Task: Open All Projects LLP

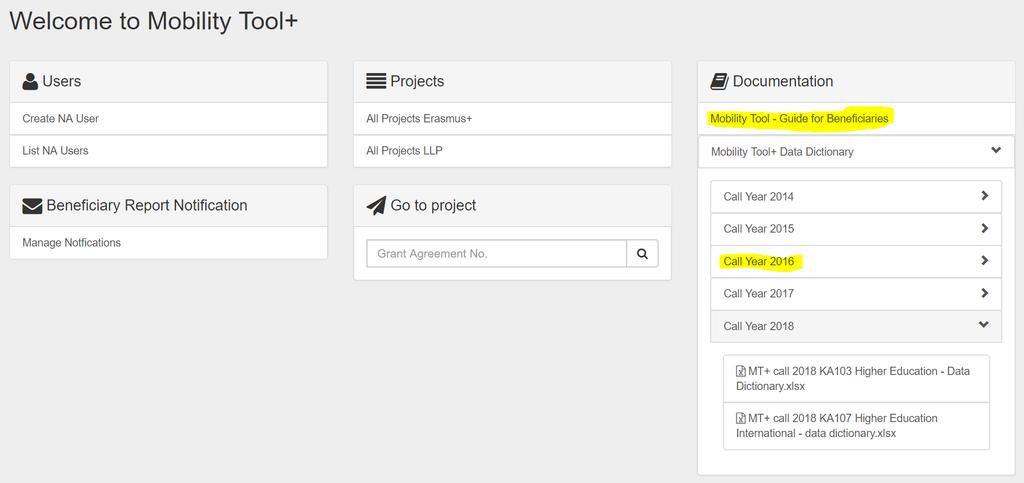Action: [x=404, y=151]
